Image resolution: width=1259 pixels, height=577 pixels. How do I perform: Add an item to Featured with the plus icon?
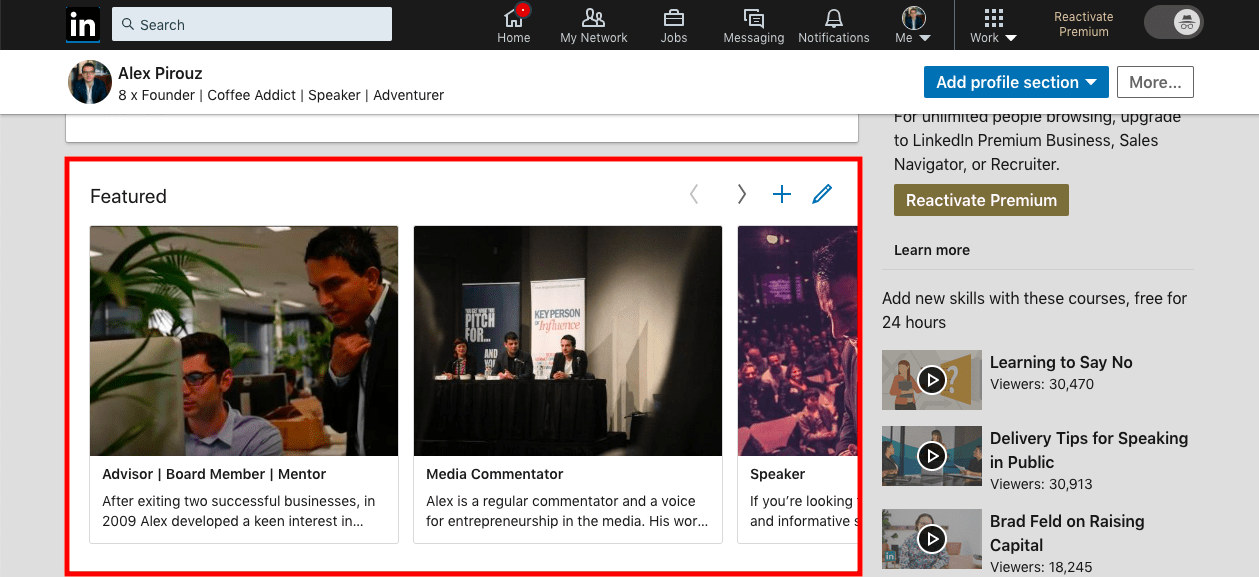coord(781,194)
